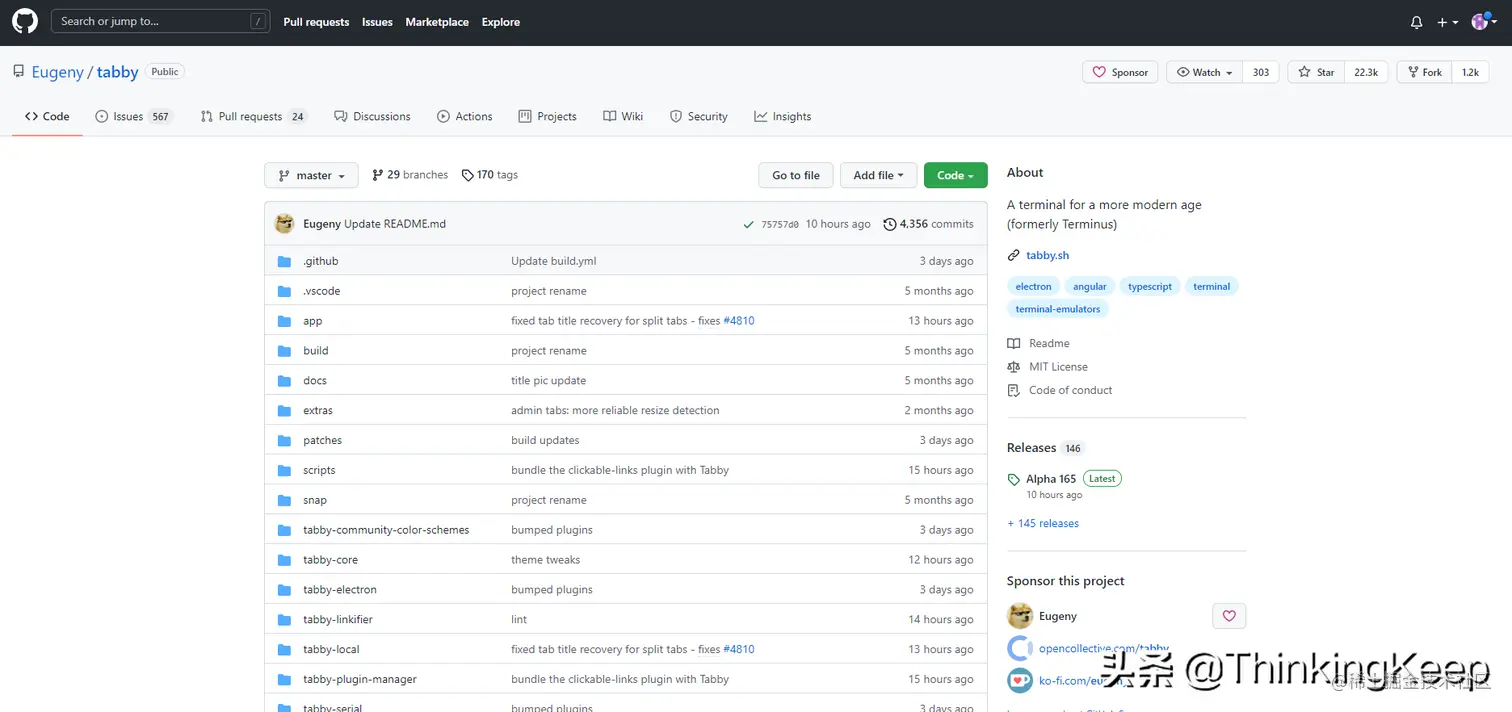This screenshot has width=1512, height=712.
Task: Open the tabby-electron folder
Action: (340, 590)
